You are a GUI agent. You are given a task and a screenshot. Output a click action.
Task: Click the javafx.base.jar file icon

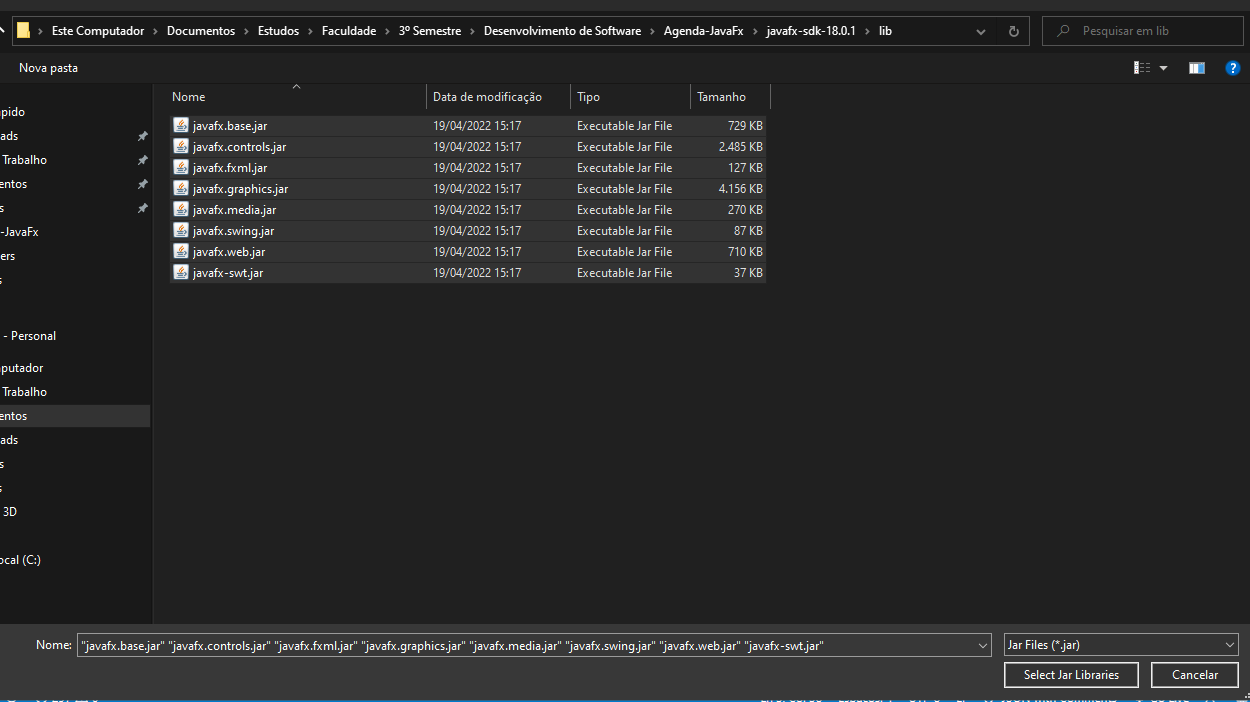pos(181,126)
